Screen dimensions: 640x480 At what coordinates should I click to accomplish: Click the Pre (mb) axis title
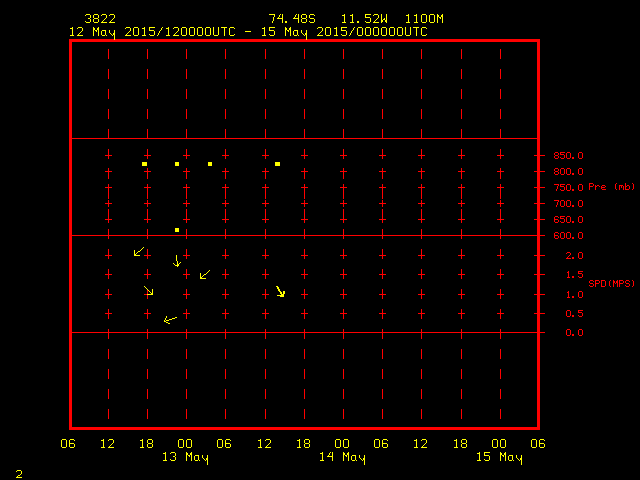pos(611,187)
